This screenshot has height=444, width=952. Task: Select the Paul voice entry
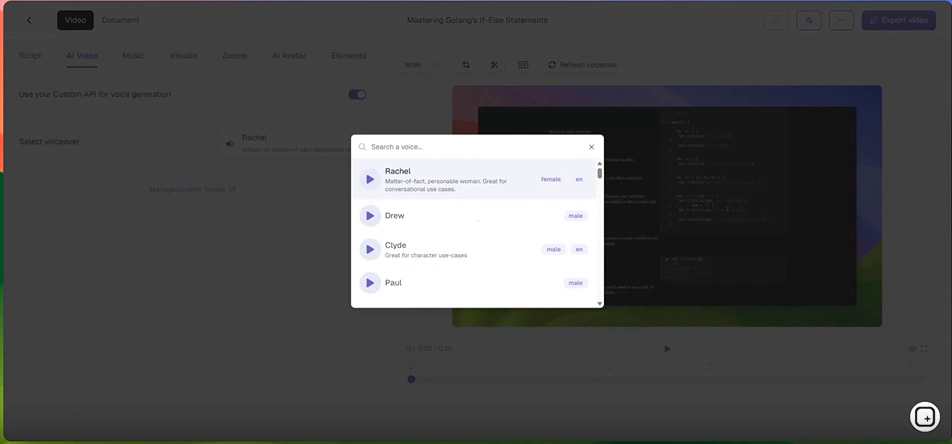point(474,283)
